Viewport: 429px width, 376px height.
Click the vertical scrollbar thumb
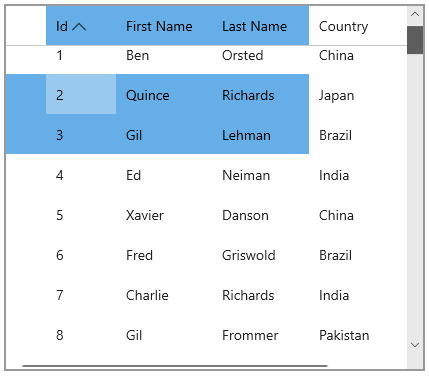coord(415,40)
